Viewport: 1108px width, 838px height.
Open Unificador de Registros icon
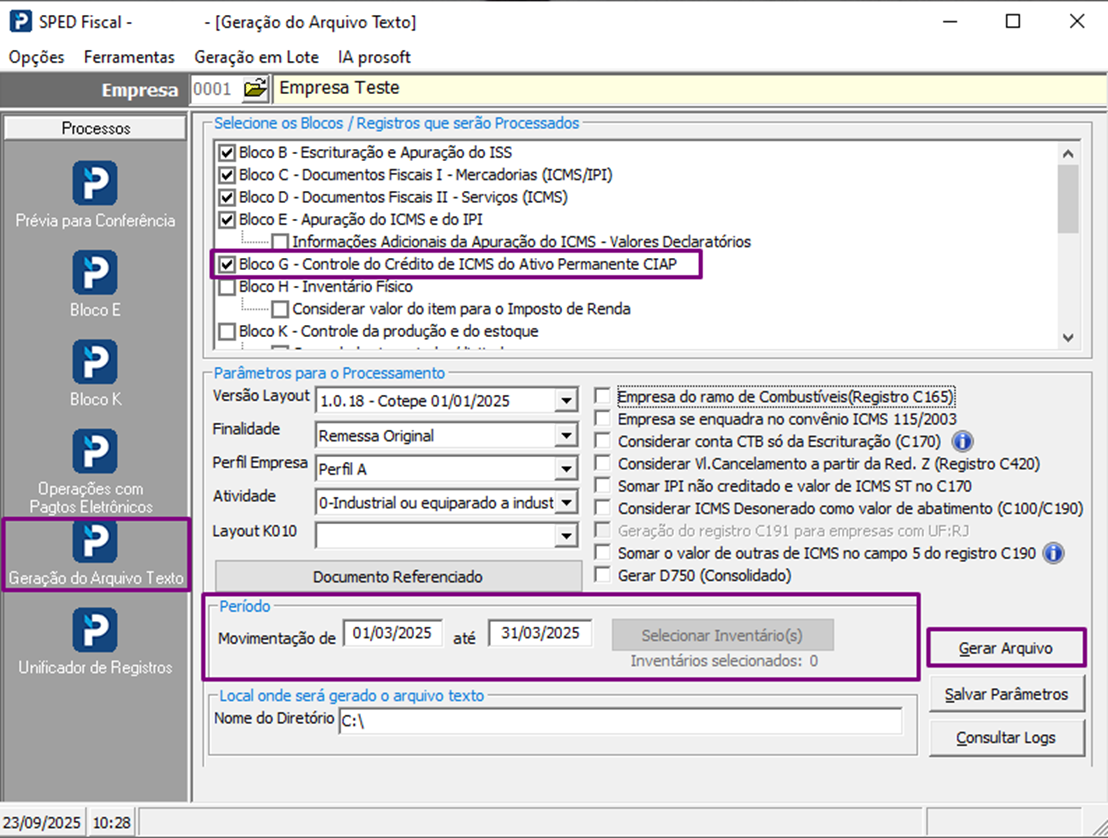click(95, 630)
